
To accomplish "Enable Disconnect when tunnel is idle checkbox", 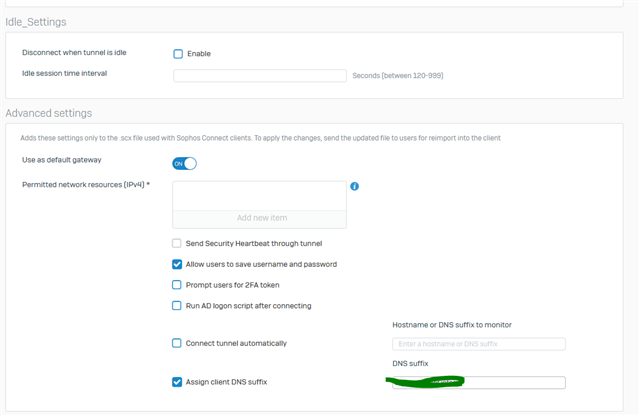I will pos(178,54).
